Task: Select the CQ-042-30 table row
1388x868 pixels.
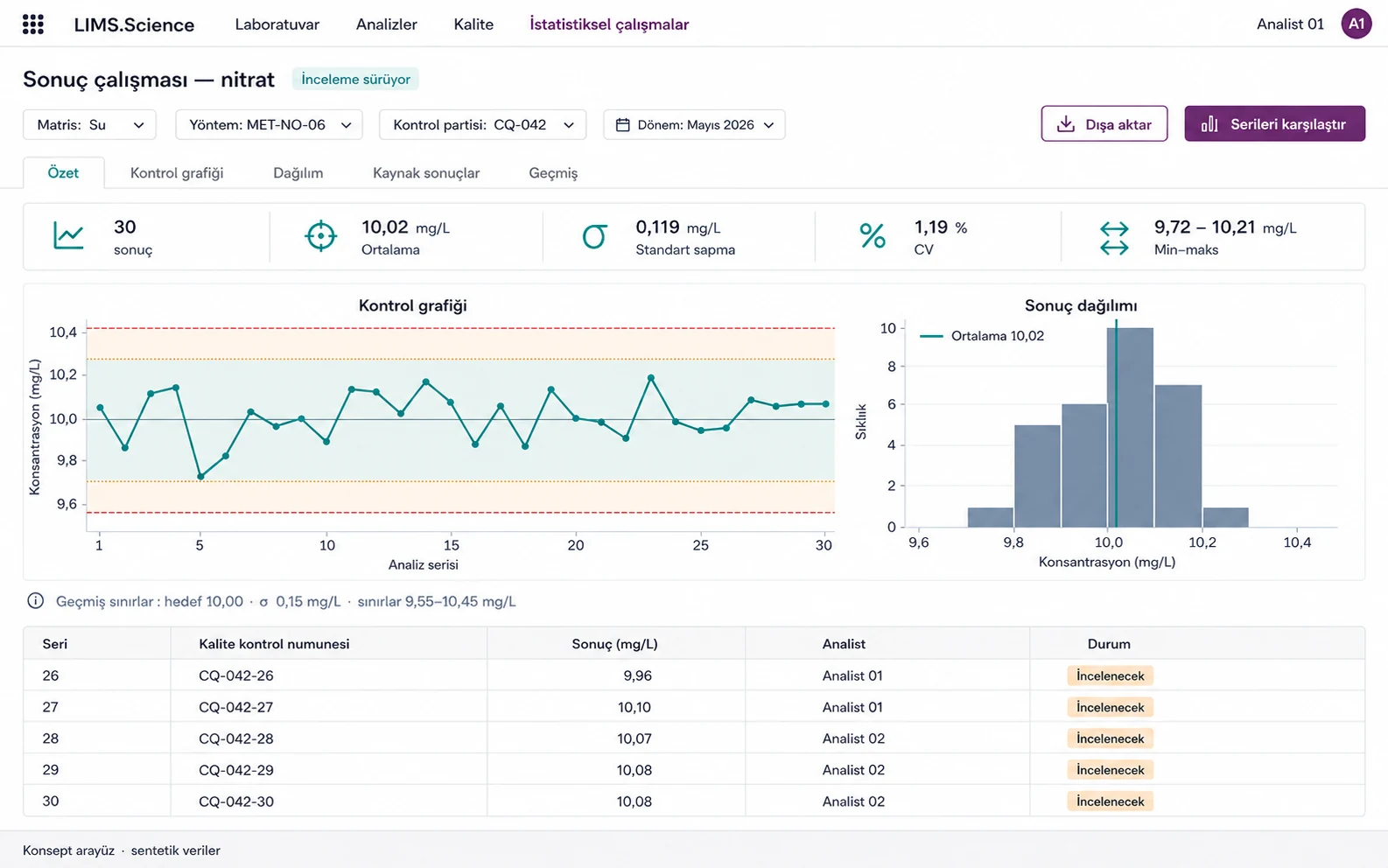Action: 694,801
